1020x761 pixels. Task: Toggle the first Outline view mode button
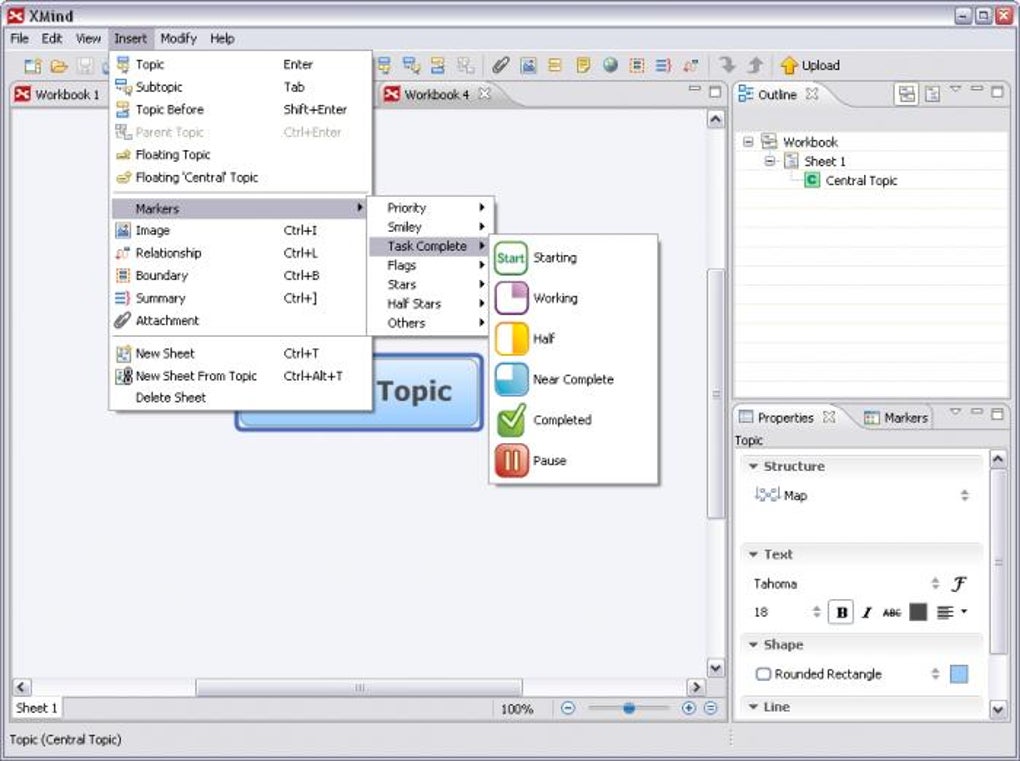(x=907, y=94)
